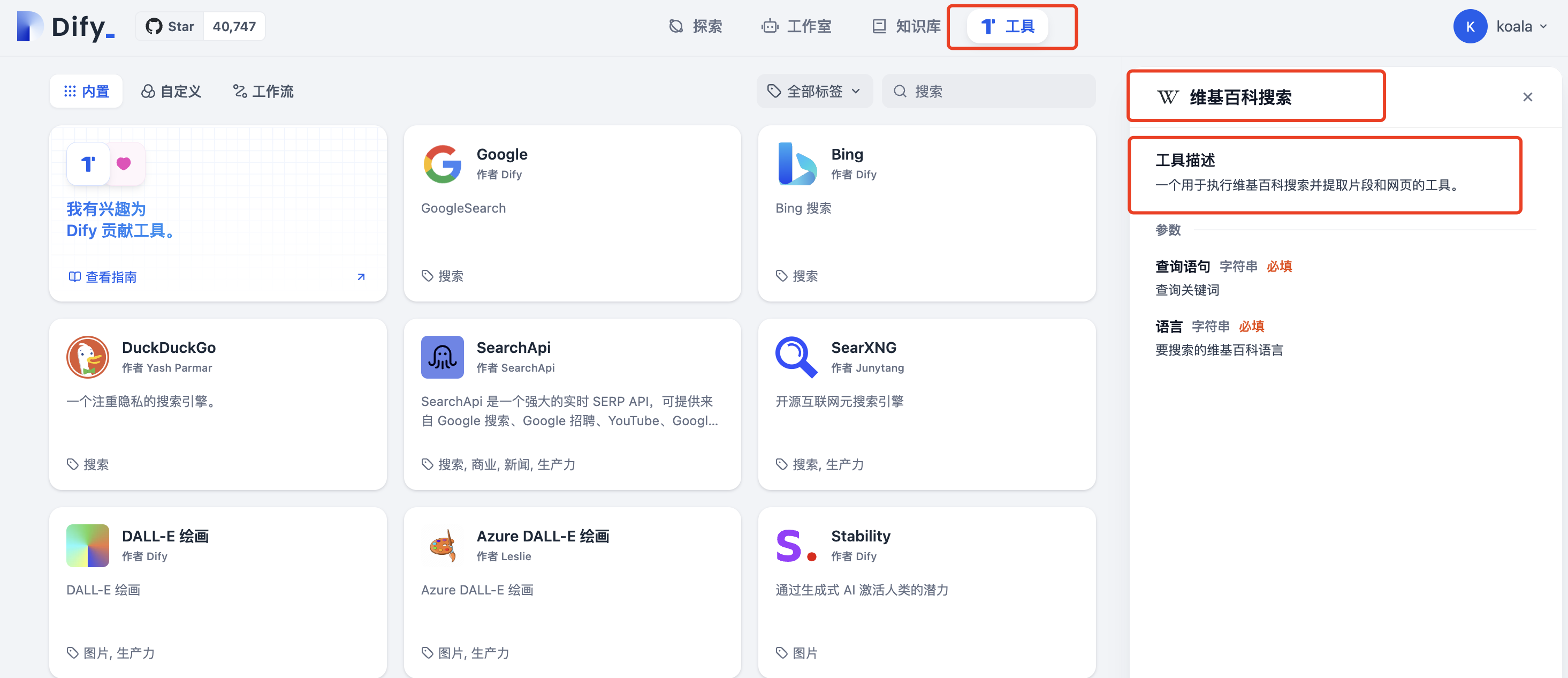Click the Azure DALL-E palette icon
This screenshot has height=678, width=1568.
point(442,545)
